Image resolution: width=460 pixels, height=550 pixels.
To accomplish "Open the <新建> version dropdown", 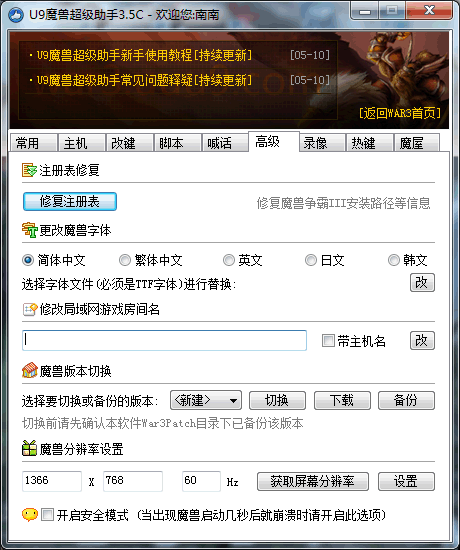I will [x=206, y=400].
